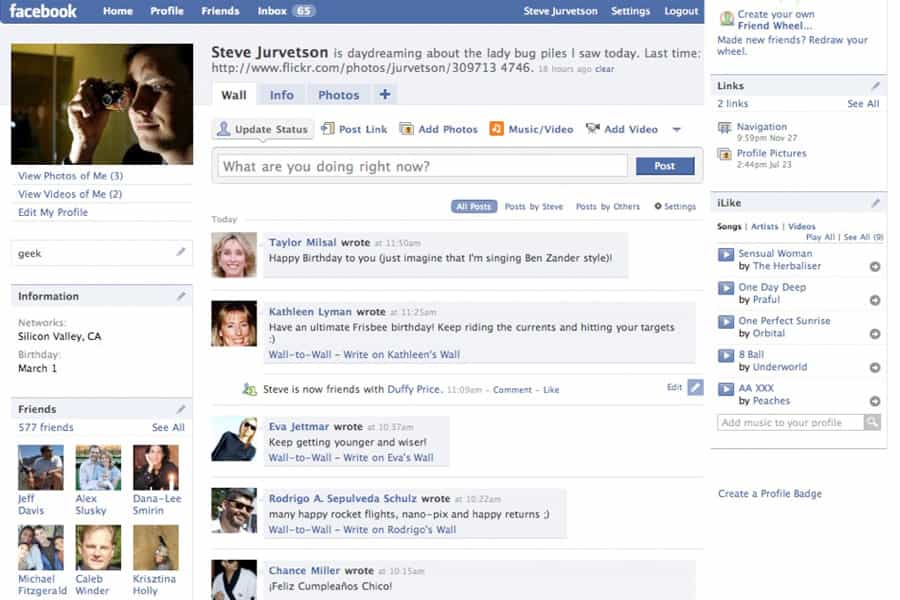900x600 pixels.
Task: Open View Photos of Me (3)
Action: point(70,176)
